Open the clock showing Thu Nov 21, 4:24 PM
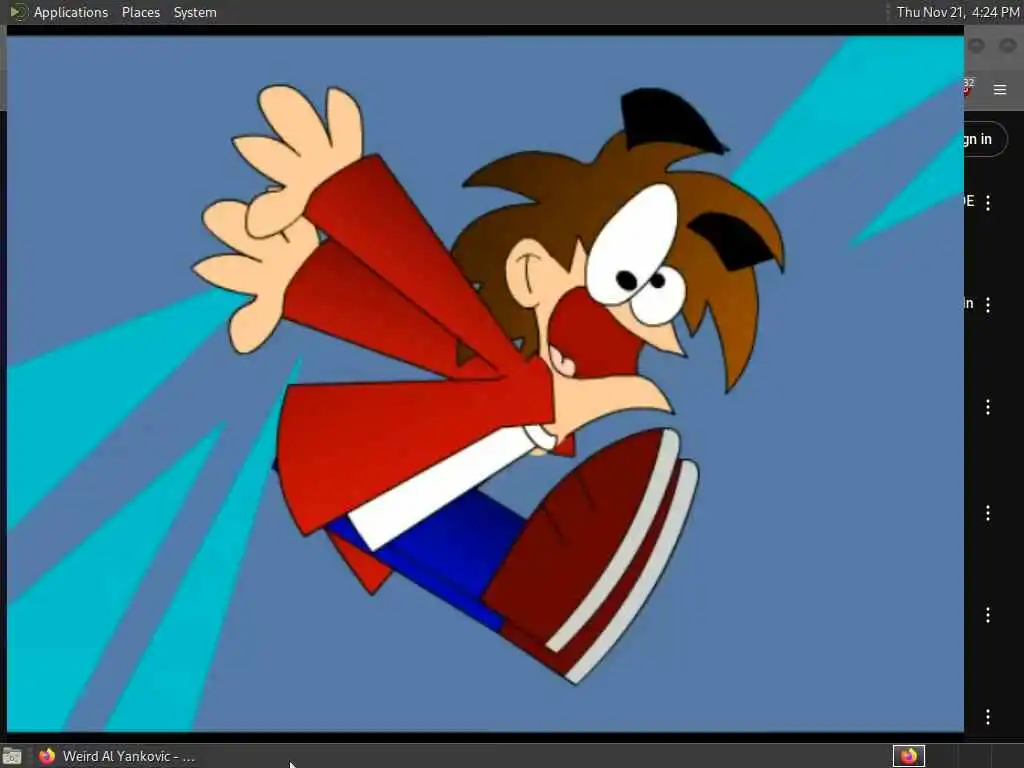The height and width of the screenshot is (768, 1024). (x=957, y=12)
